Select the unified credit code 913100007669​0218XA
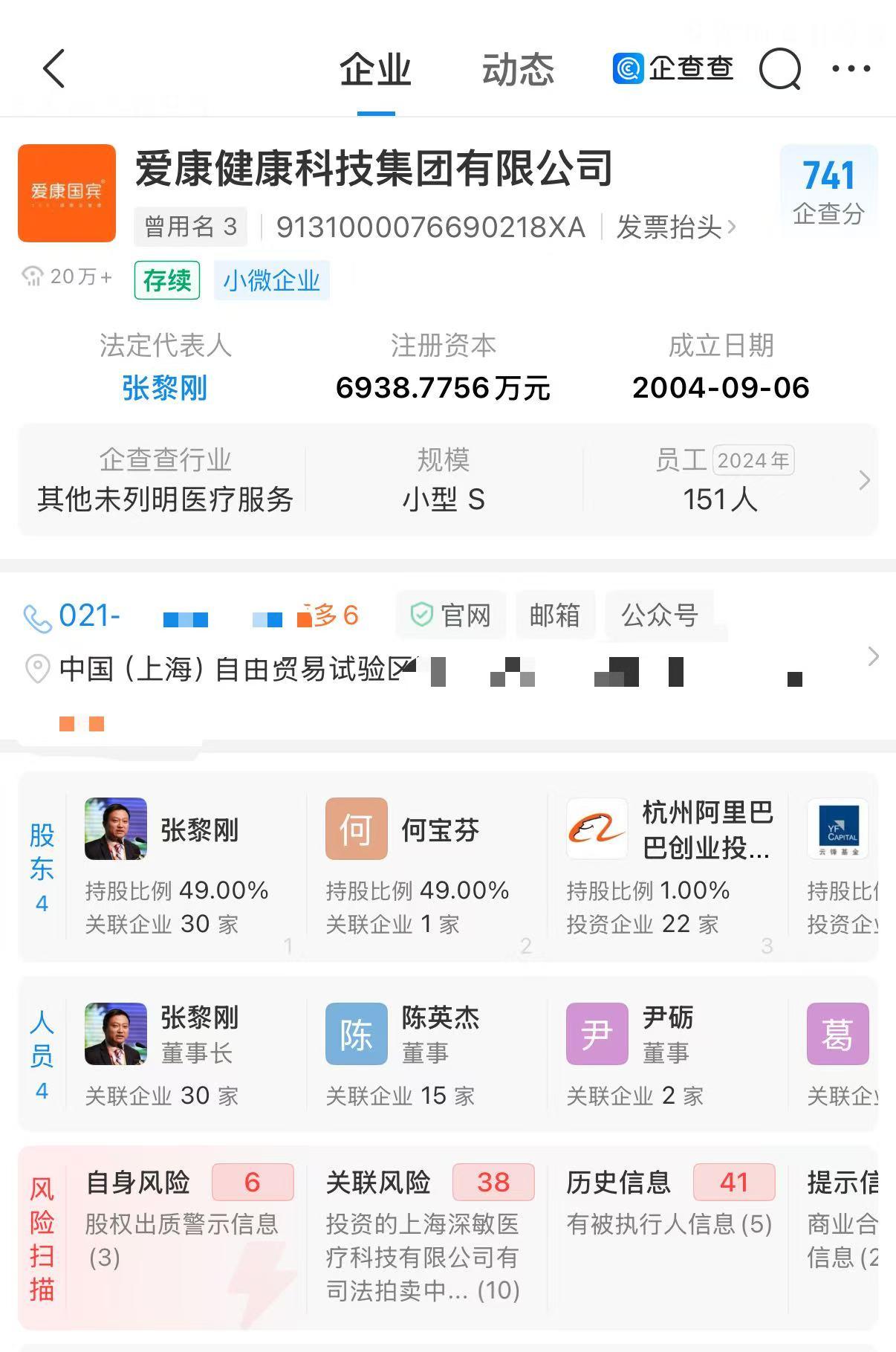 [x=431, y=227]
